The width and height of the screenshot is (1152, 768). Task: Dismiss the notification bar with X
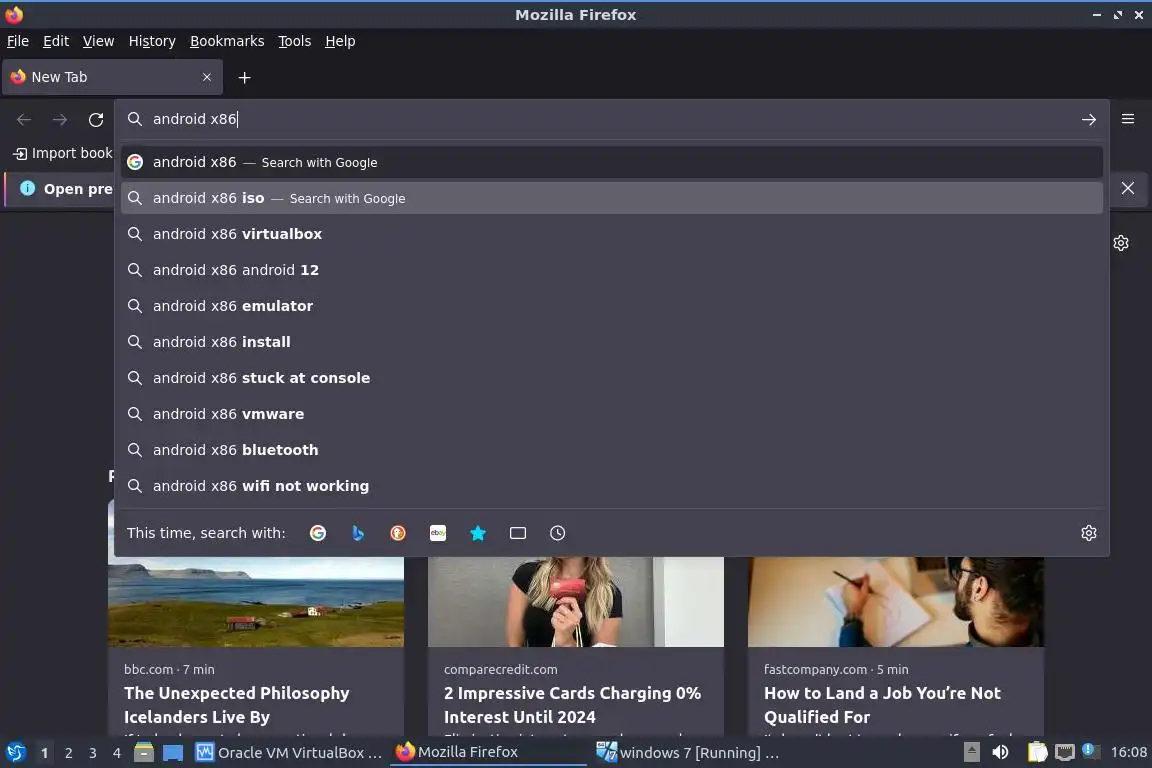pyautogui.click(x=1128, y=188)
